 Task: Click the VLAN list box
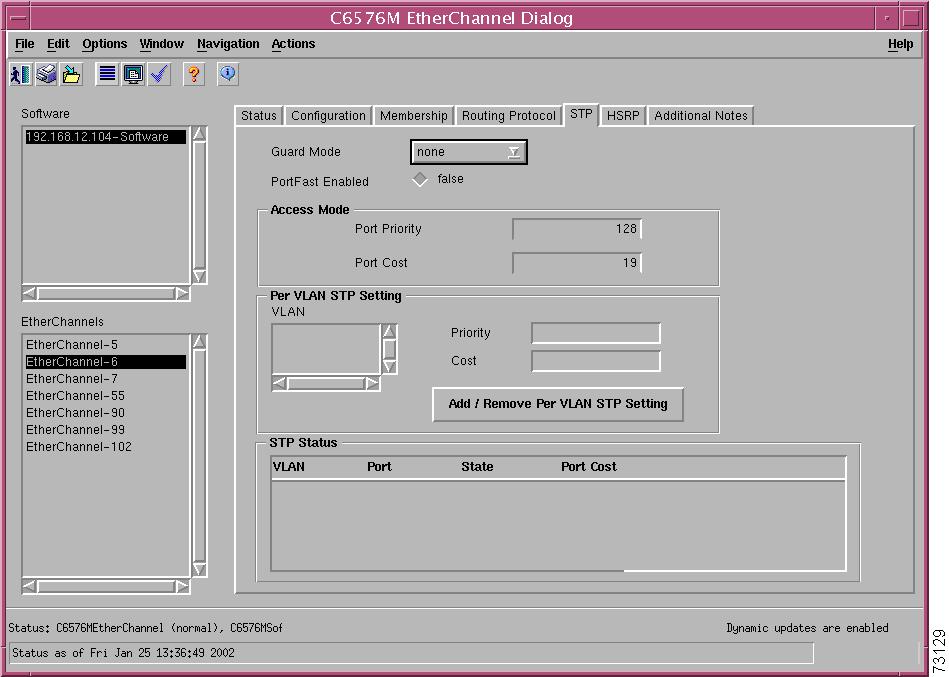(326, 349)
